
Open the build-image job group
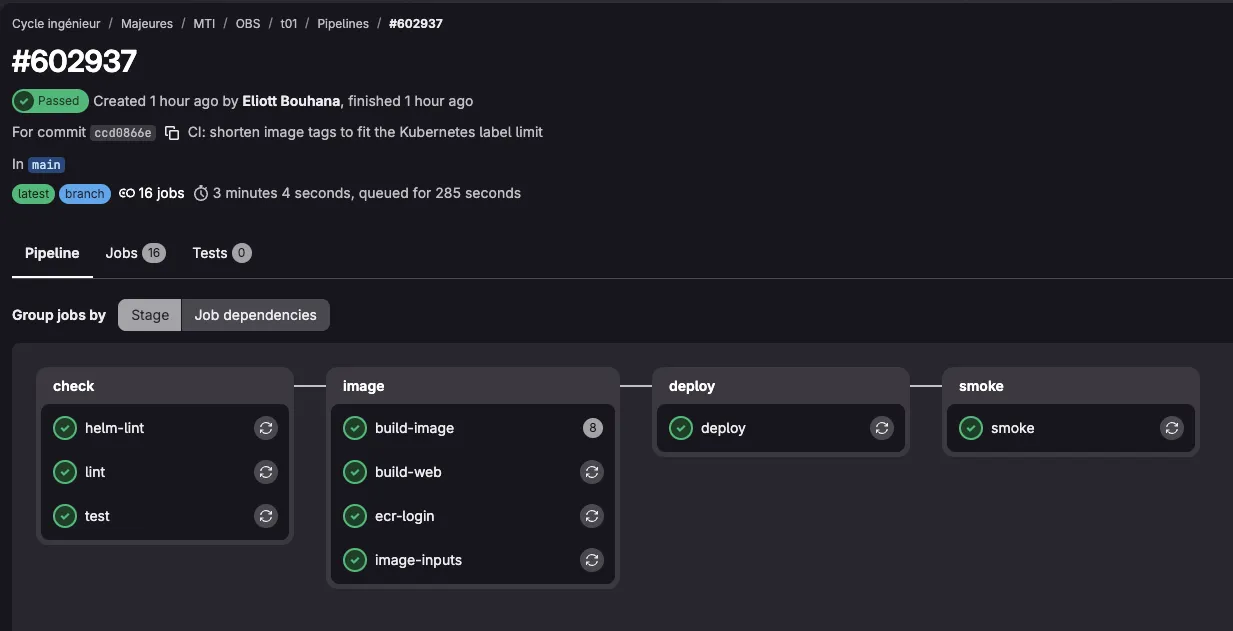[414, 428]
